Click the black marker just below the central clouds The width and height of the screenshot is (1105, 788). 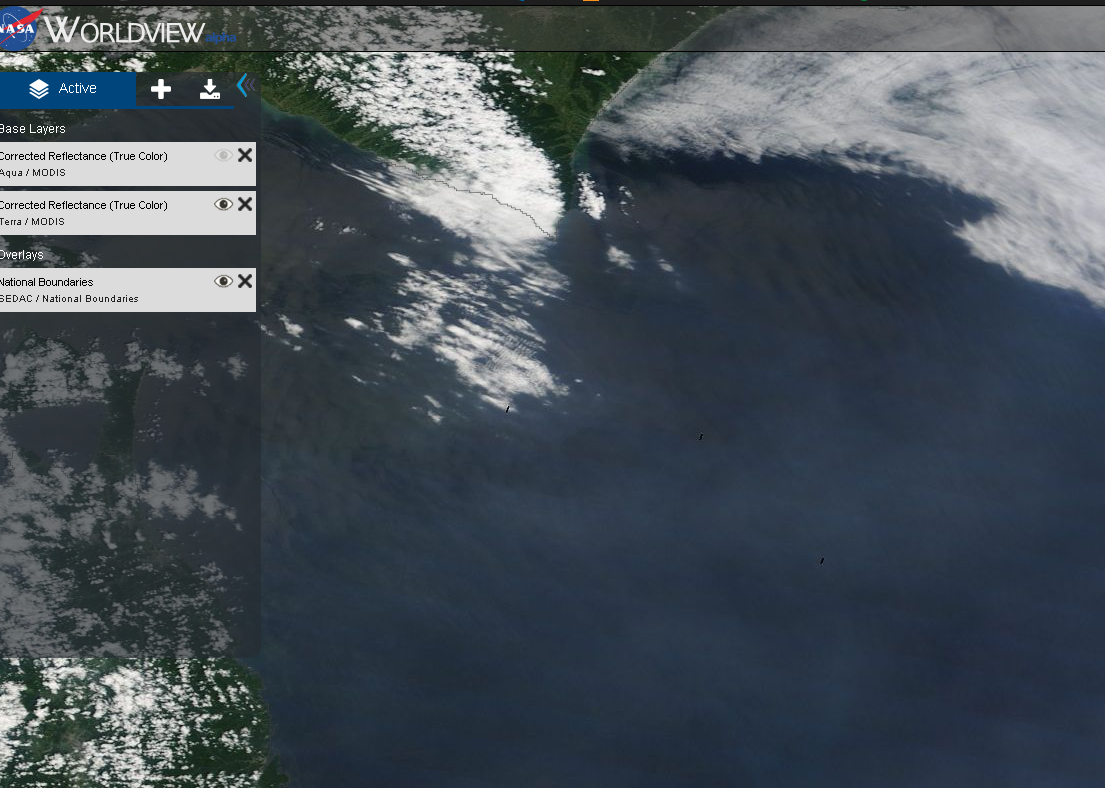pos(507,408)
